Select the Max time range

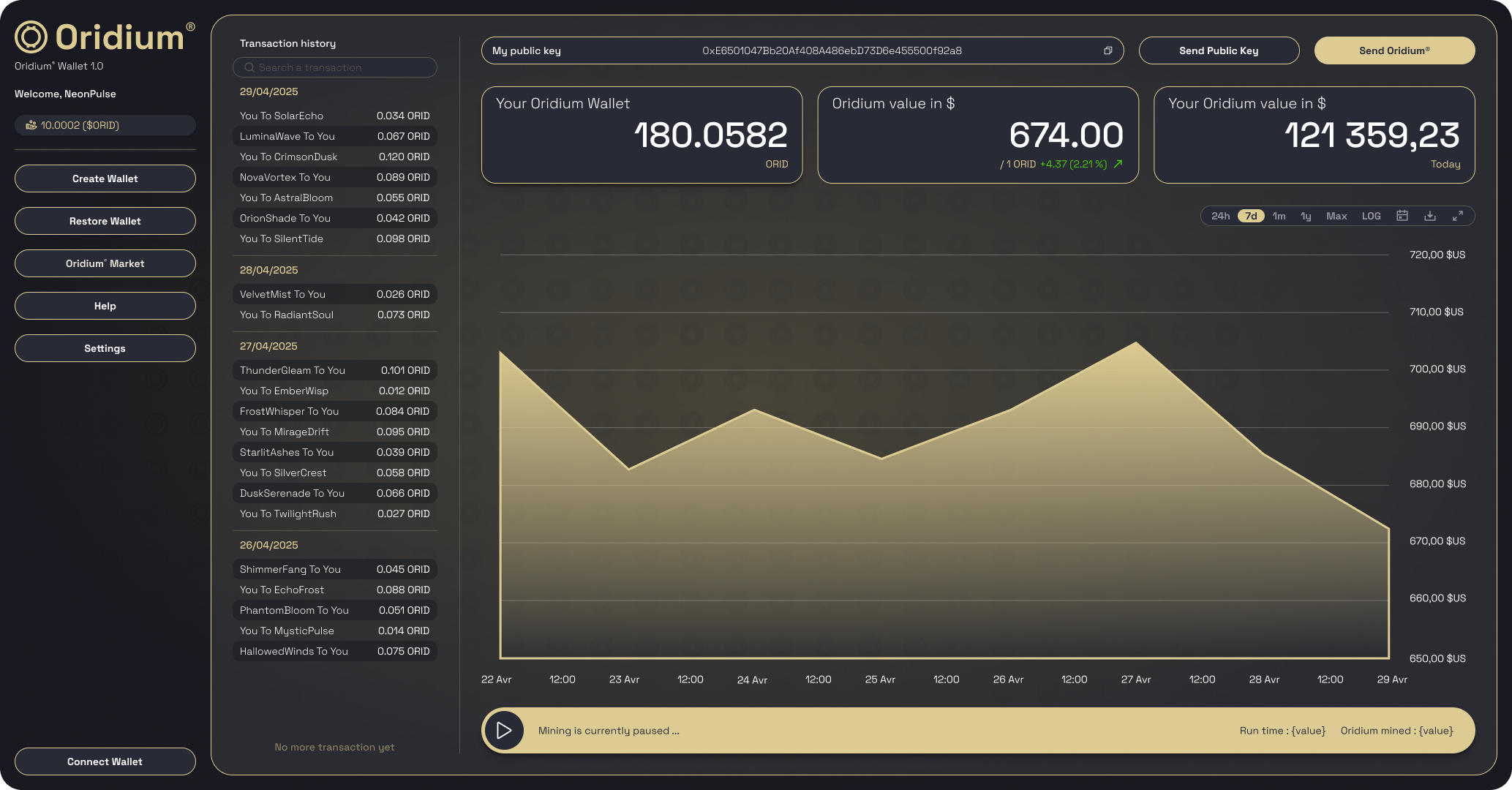(1337, 216)
